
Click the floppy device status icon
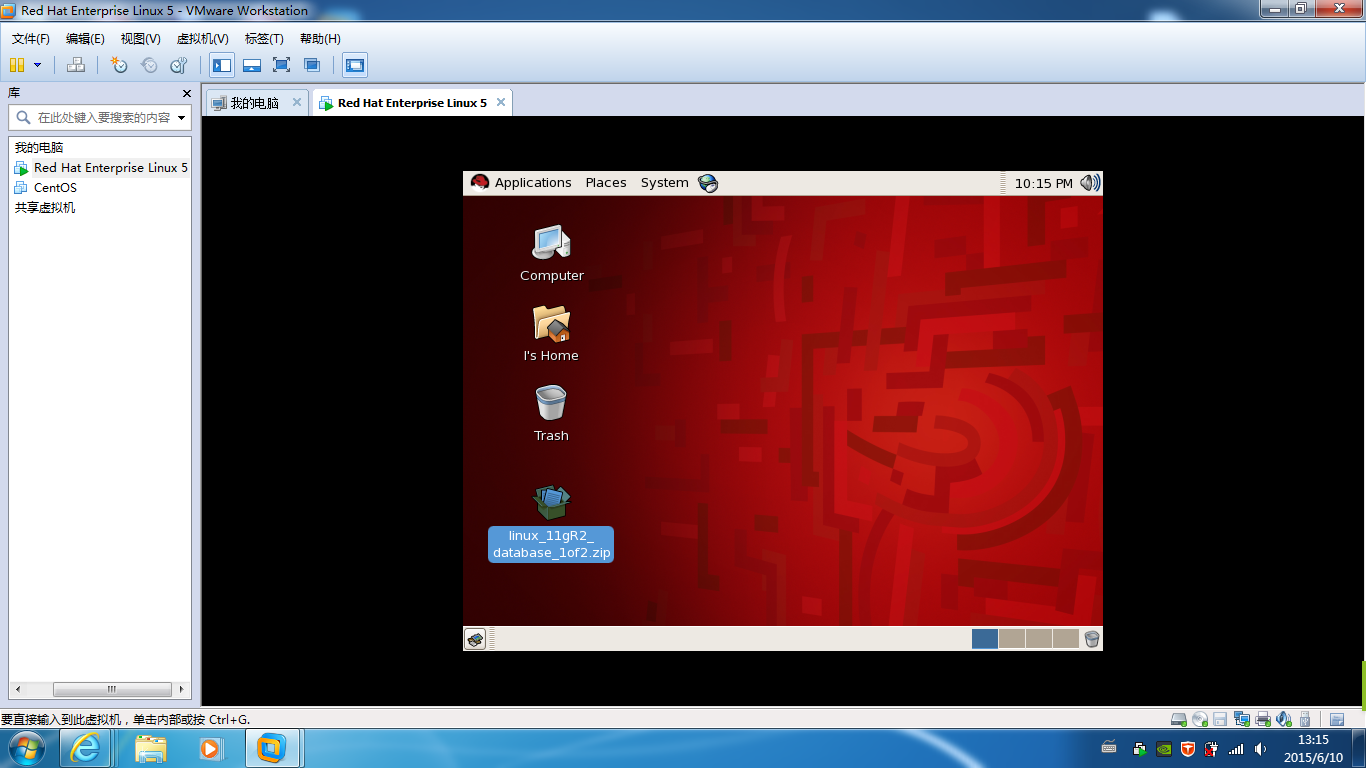(1220, 719)
